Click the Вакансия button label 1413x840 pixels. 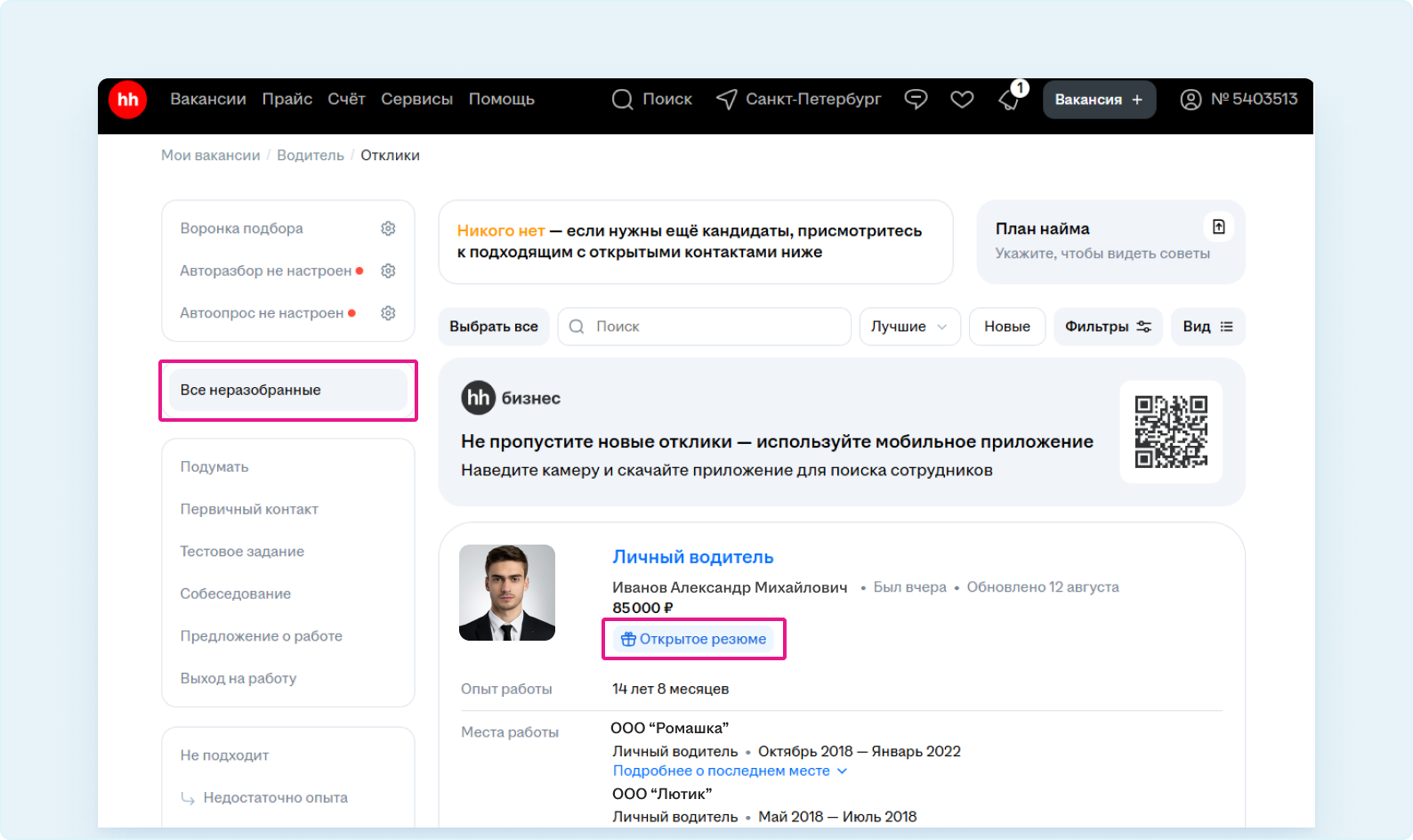coord(1088,100)
